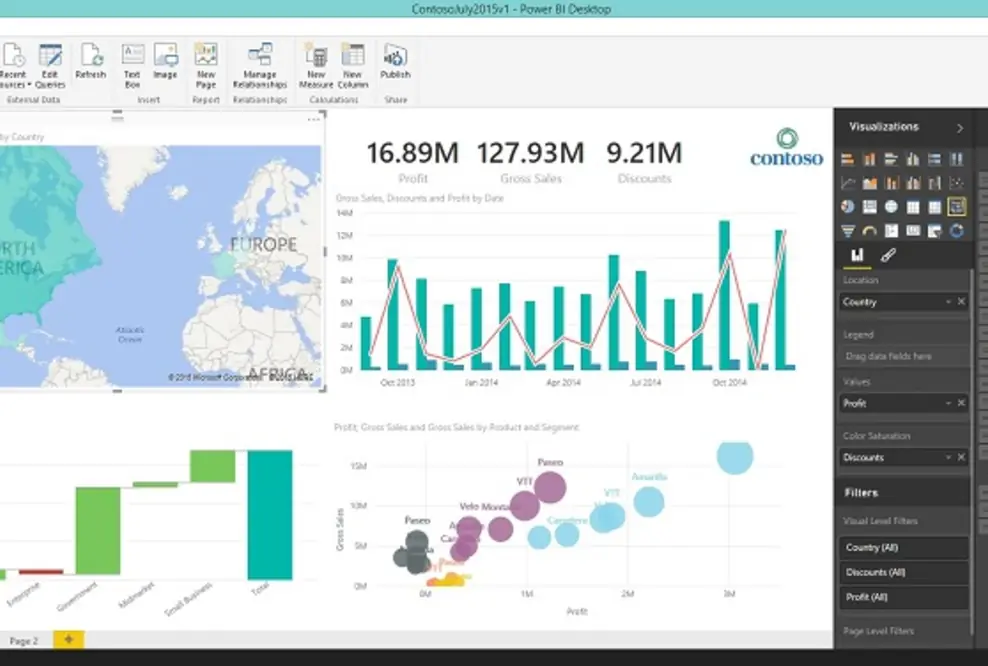The height and width of the screenshot is (666, 988).
Task: Select the treemap visualization
Action: pyautogui.click(x=870, y=207)
